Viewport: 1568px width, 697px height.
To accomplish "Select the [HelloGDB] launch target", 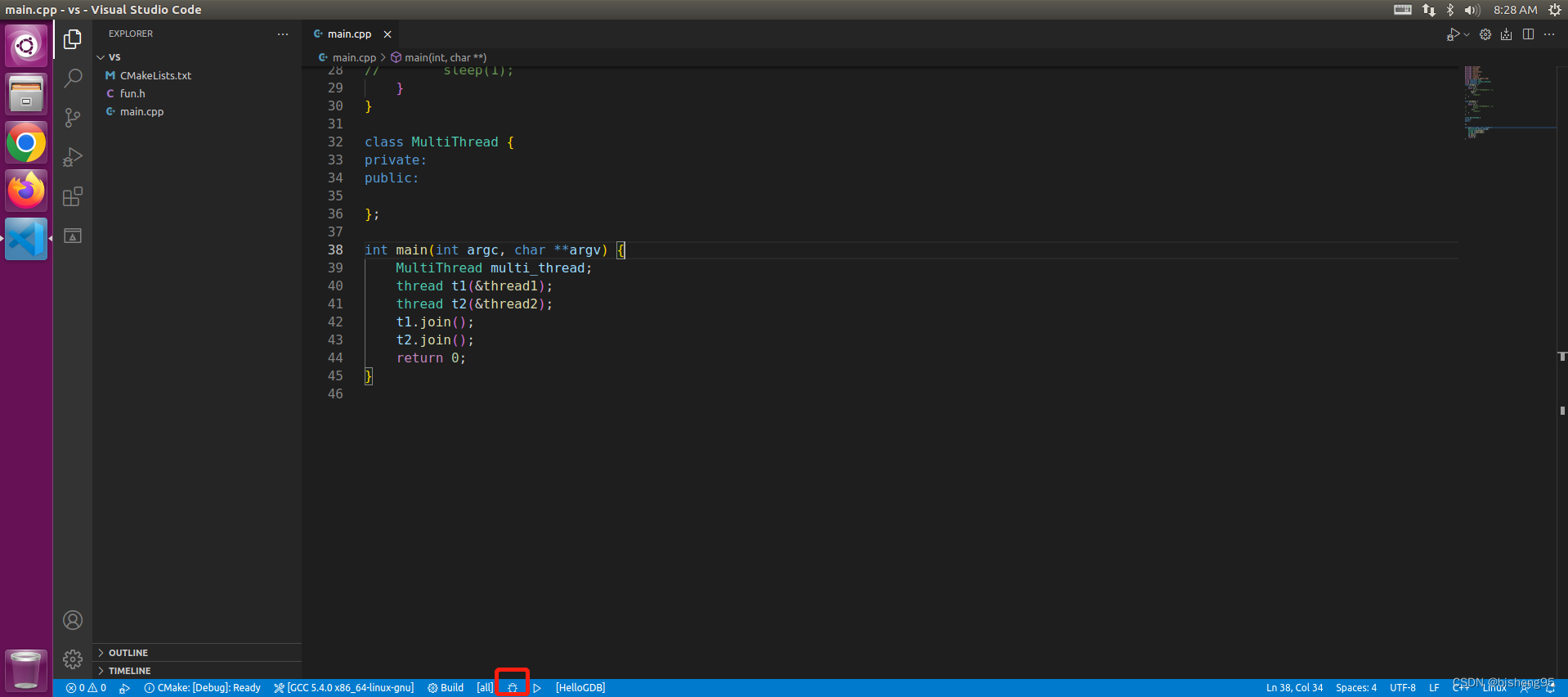I will click(x=580, y=688).
